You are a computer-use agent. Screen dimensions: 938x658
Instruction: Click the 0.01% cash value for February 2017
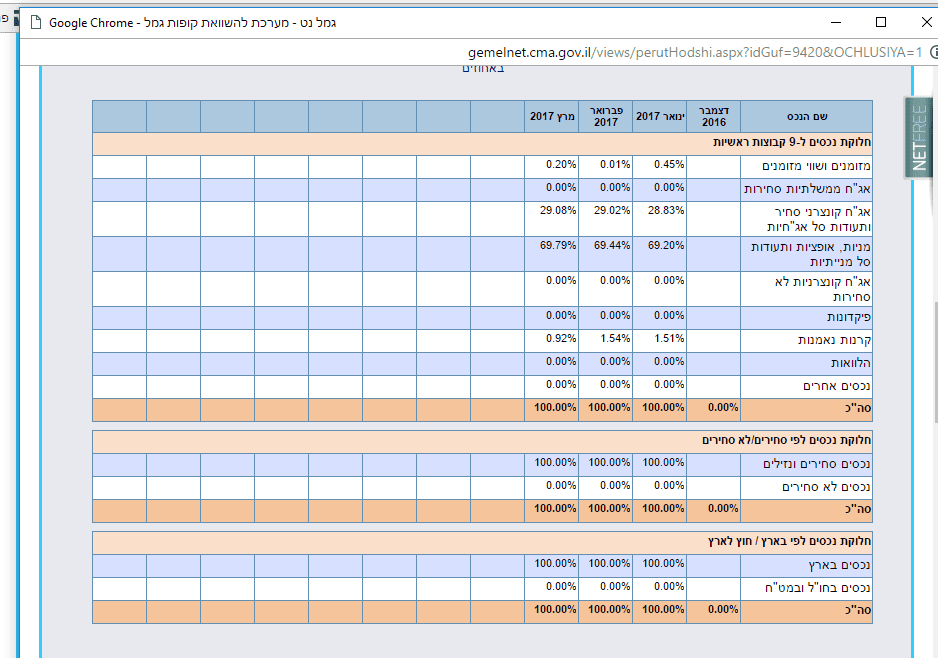click(x=614, y=164)
